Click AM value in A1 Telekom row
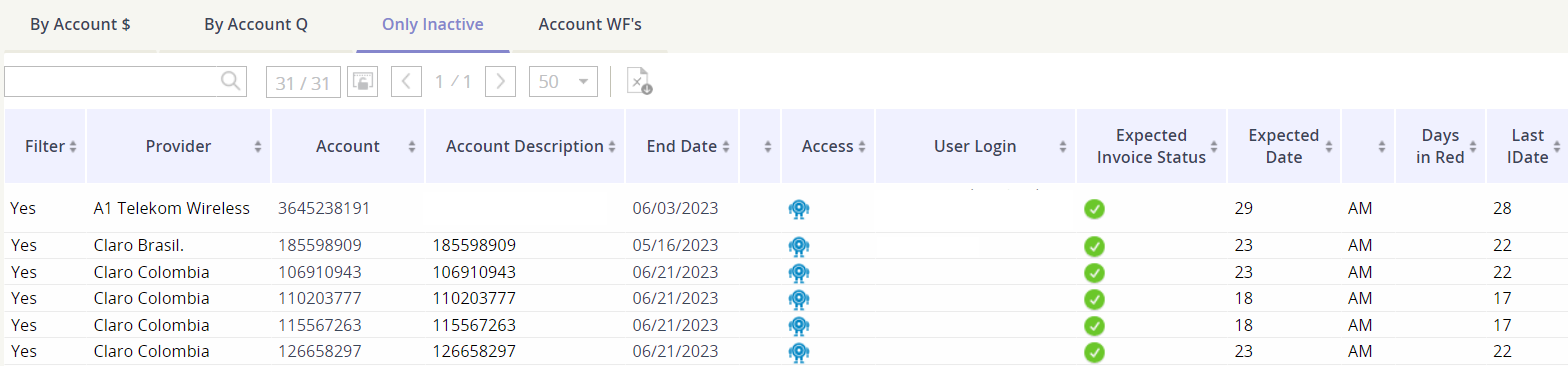1568x366 pixels. [x=1360, y=208]
